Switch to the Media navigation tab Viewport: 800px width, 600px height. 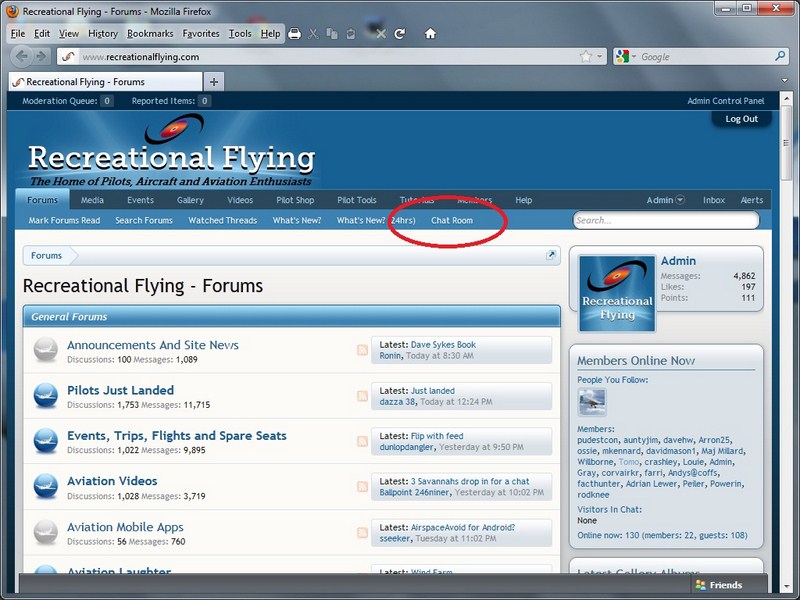coord(92,200)
